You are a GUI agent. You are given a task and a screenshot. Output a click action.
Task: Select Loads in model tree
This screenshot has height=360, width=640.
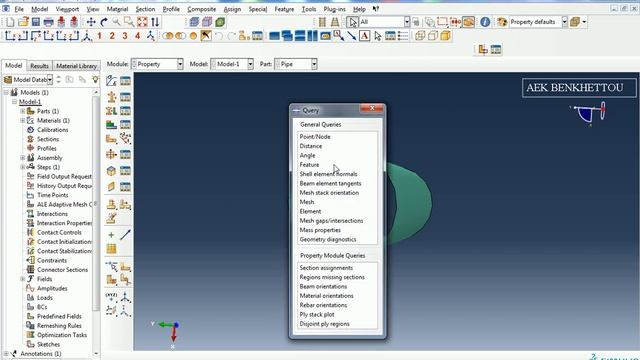pos(44,298)
